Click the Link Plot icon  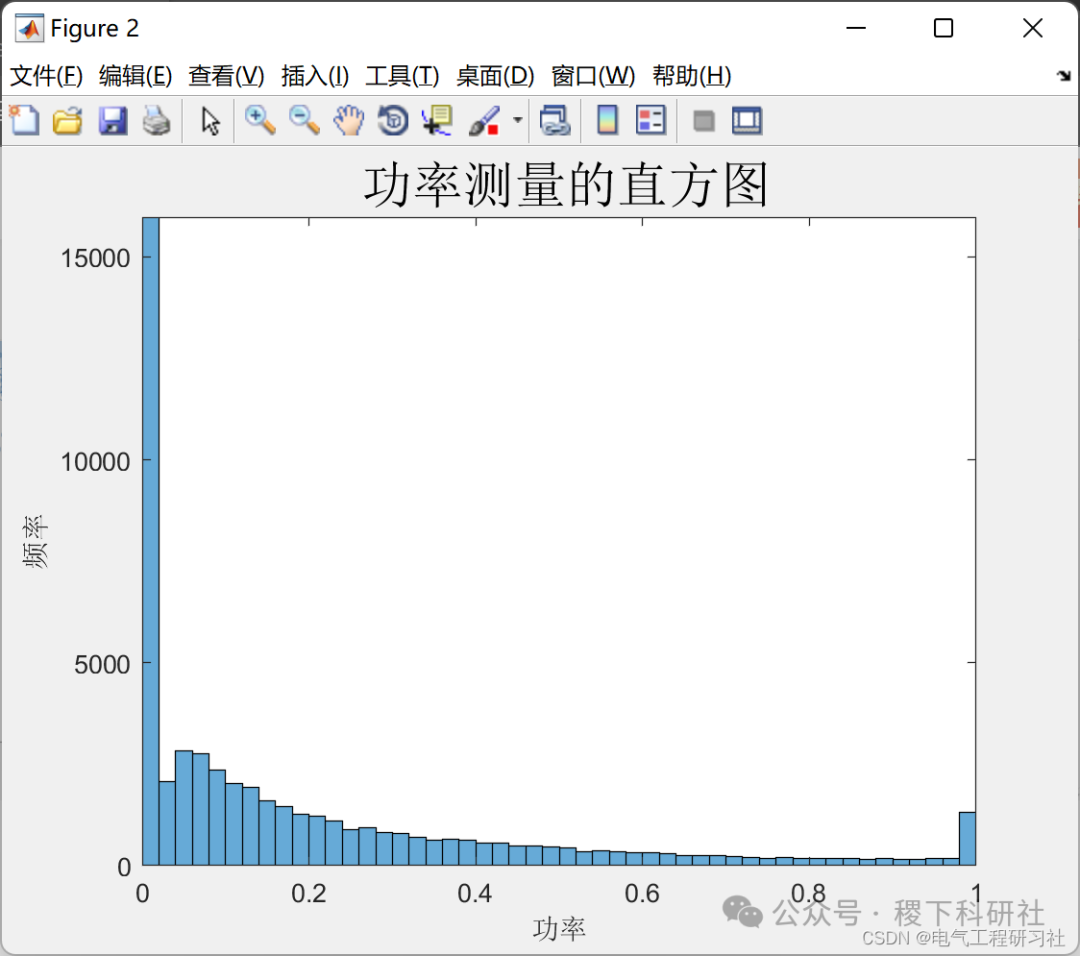(x=555, y=121)
